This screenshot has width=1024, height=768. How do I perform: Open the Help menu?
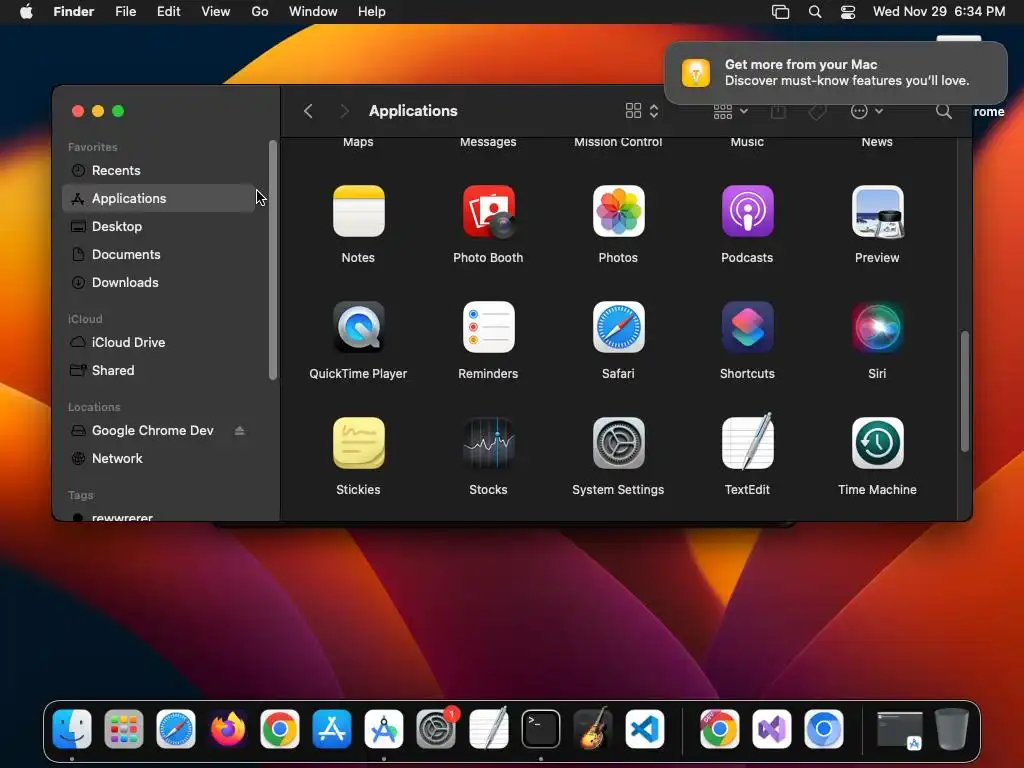pos(372,12)
